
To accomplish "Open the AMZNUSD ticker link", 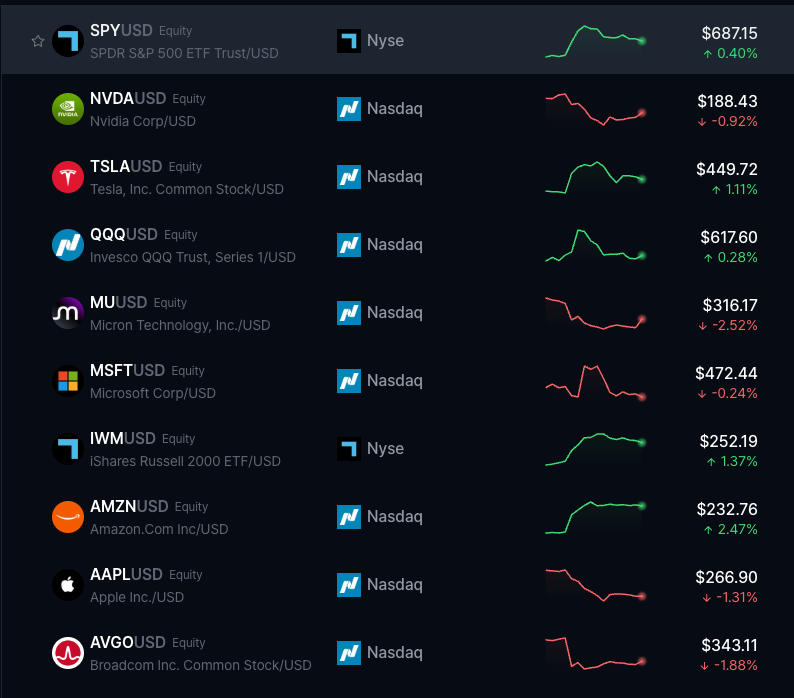I will click(x=129, y=506).
